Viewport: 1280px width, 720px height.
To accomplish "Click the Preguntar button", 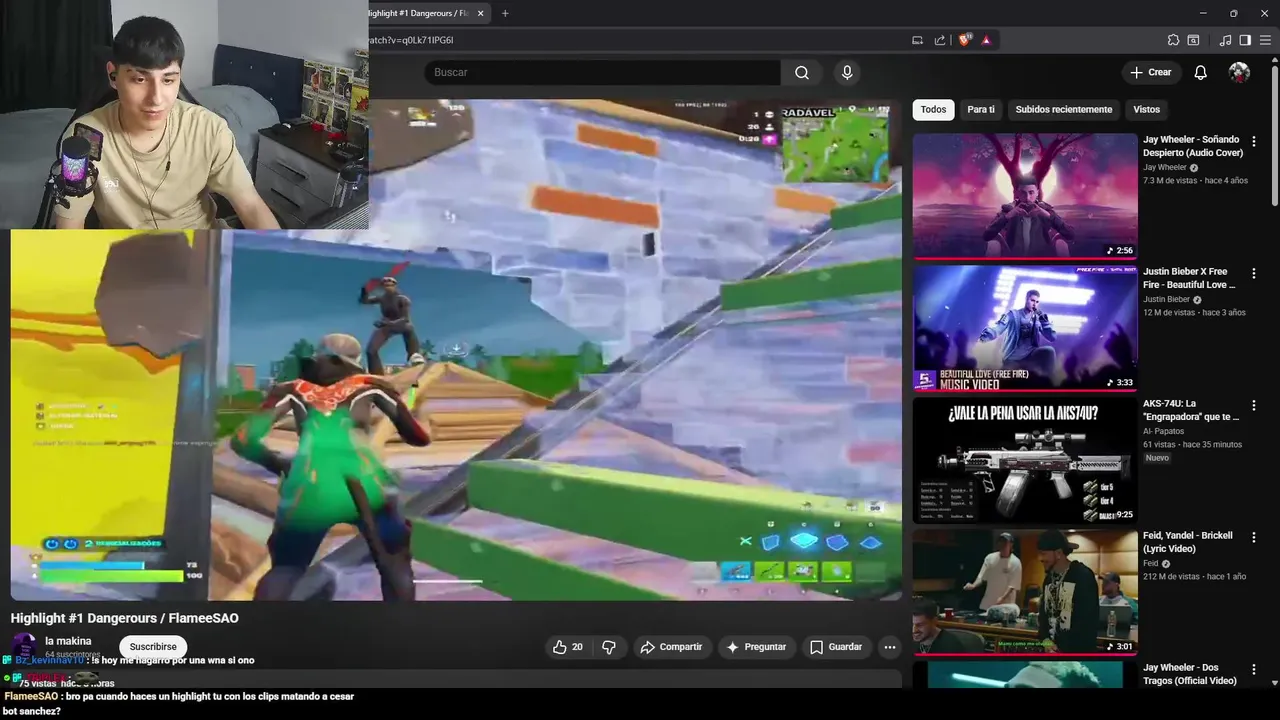I will pyautogui.click(x=756, y=647).
